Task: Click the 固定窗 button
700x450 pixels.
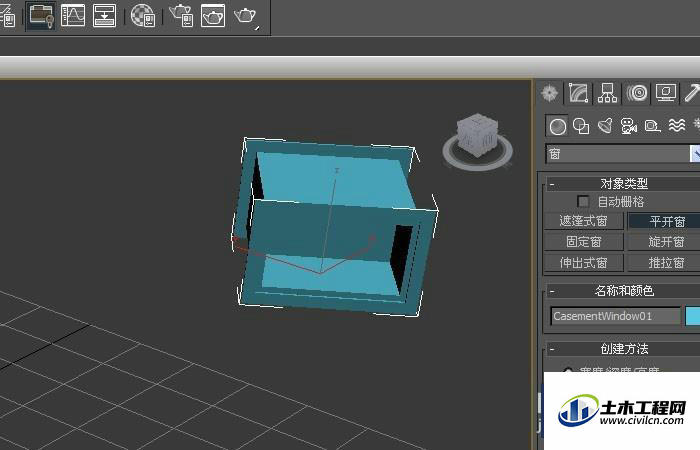Action: [583, 242]
